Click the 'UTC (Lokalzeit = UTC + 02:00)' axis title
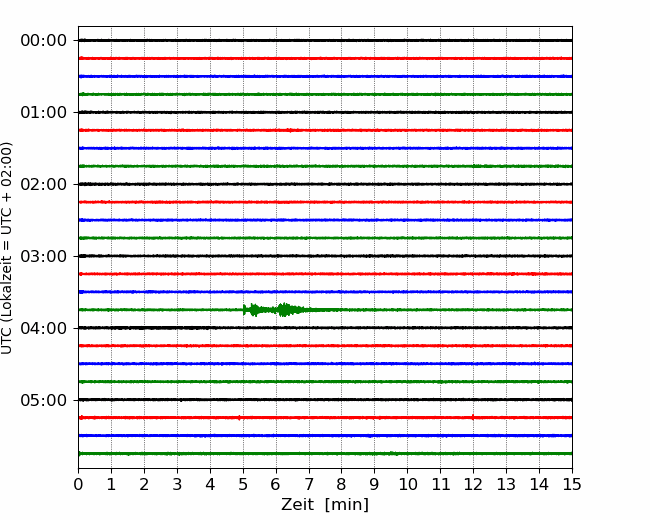Viewport: 650px width, 520px height. [x=7, y=248]
